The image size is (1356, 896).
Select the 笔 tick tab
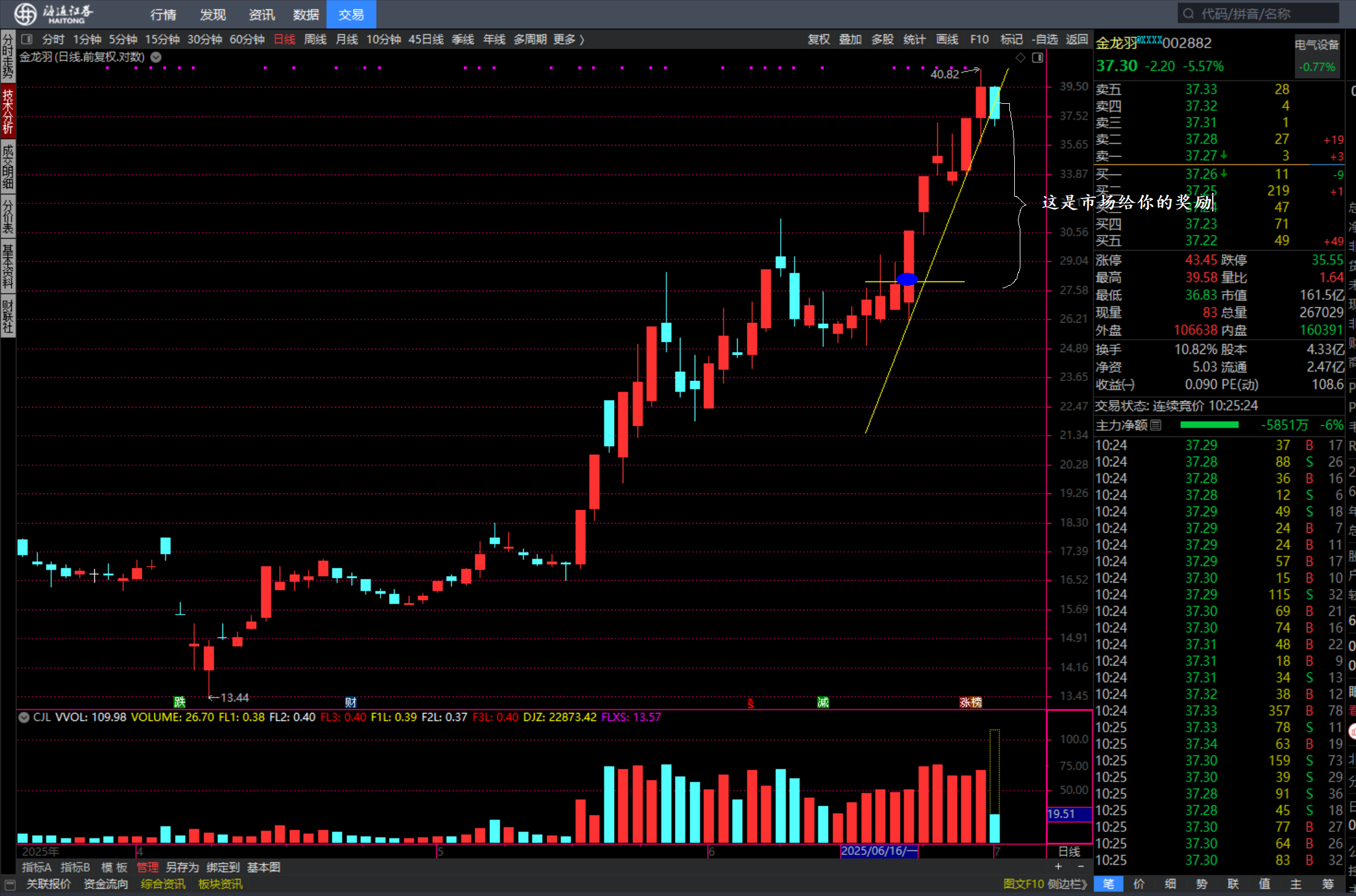1108,884
